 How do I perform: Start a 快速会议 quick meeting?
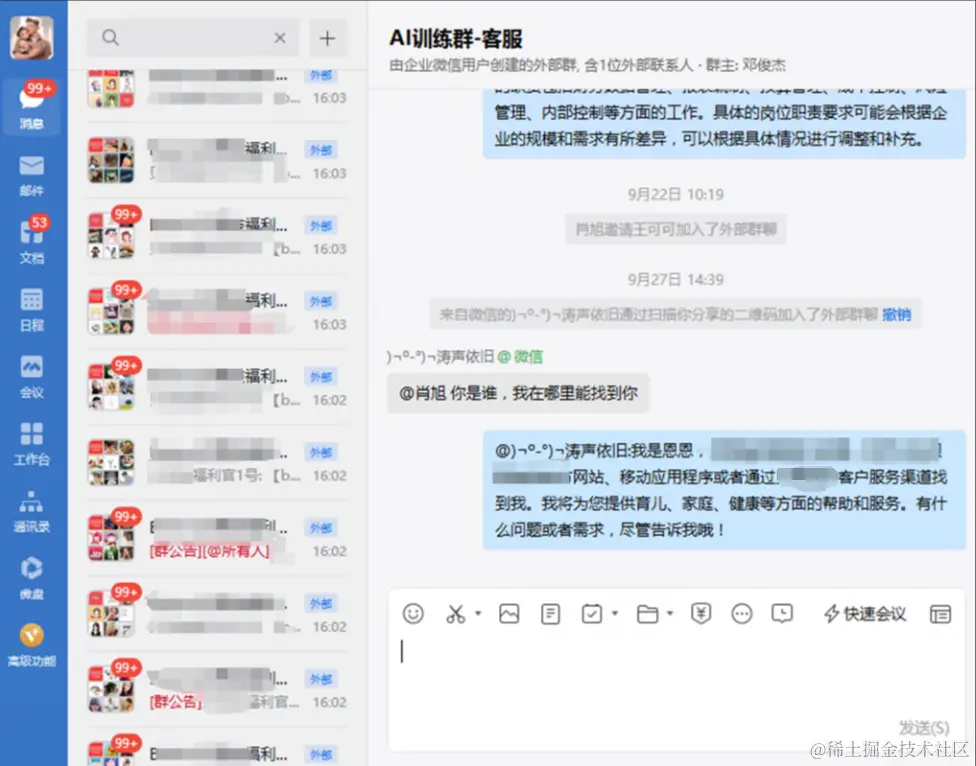[x=865, y=614]
